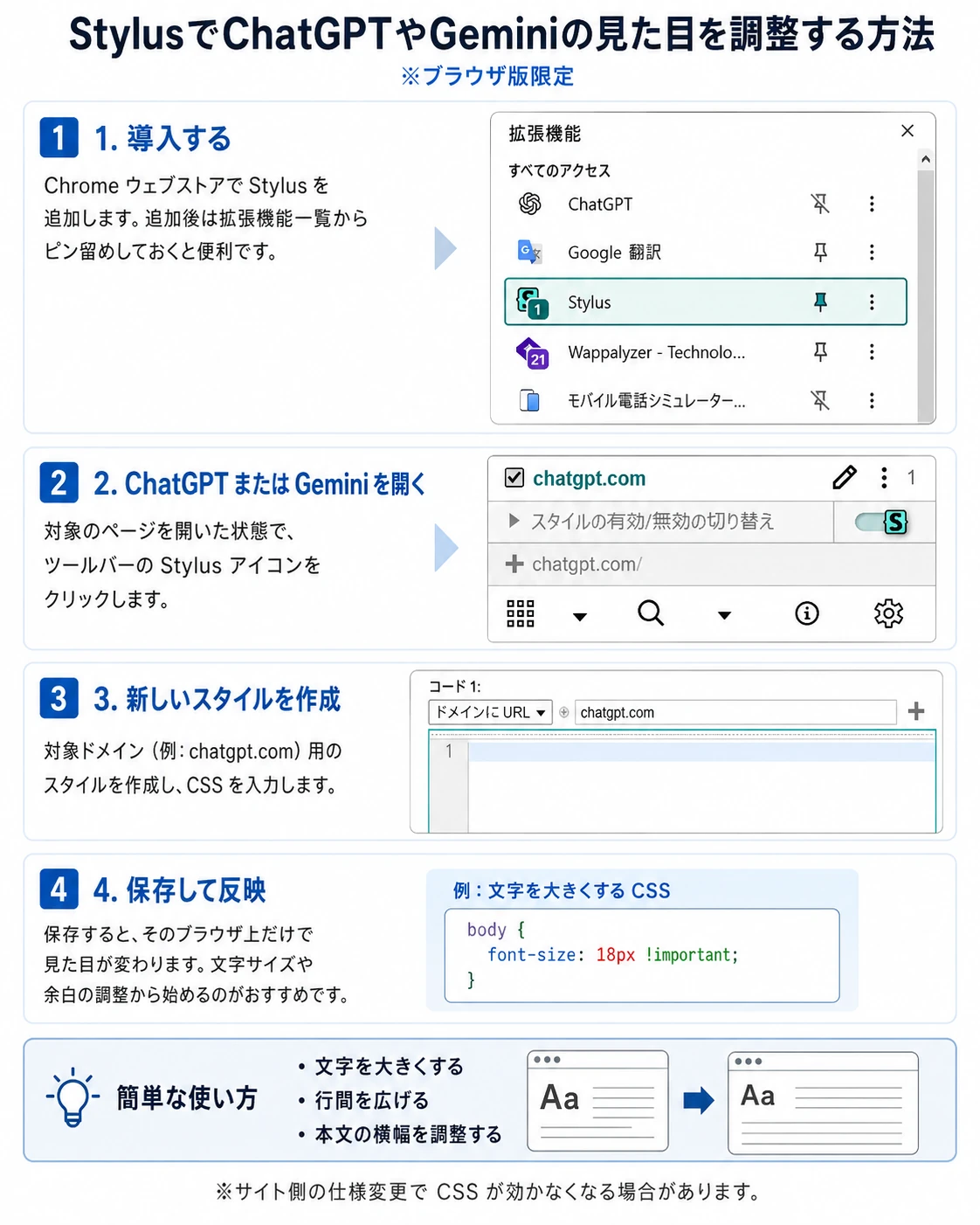Viewport: 980px width, 1225px height.
Task: Select the ChatGPT row label
Action: coord(600,204)
